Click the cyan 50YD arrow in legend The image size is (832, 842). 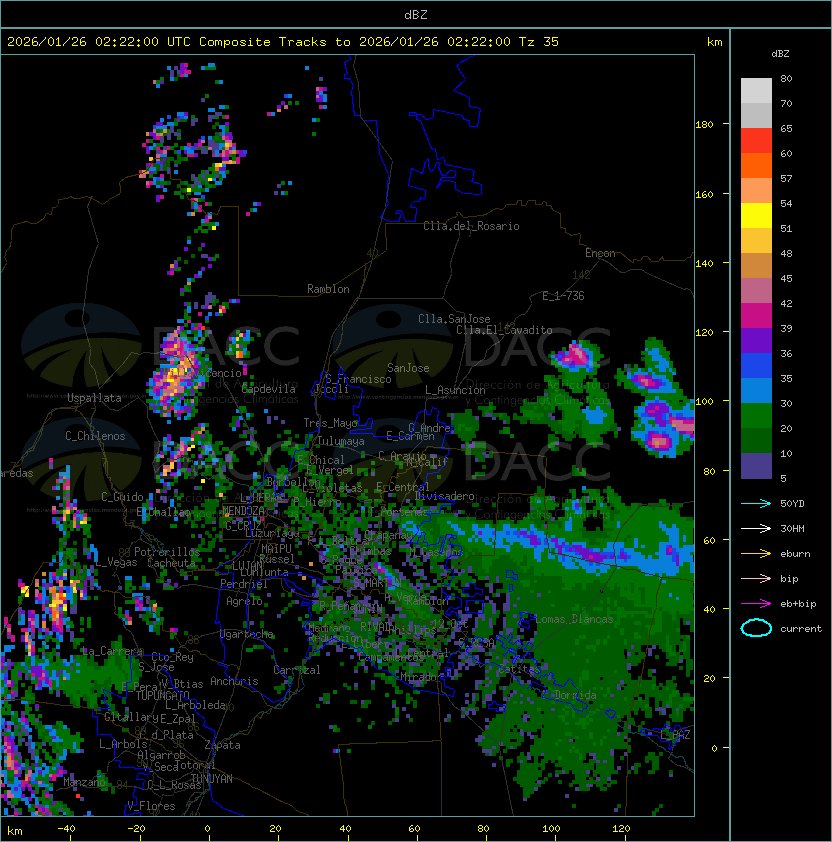[x=756, y=504]
